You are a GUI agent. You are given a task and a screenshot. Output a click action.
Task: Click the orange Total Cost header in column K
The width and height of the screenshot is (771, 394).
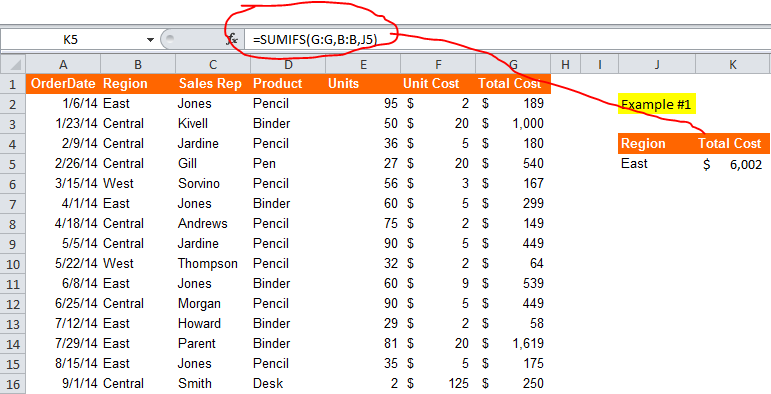click(x=733, y=144)
